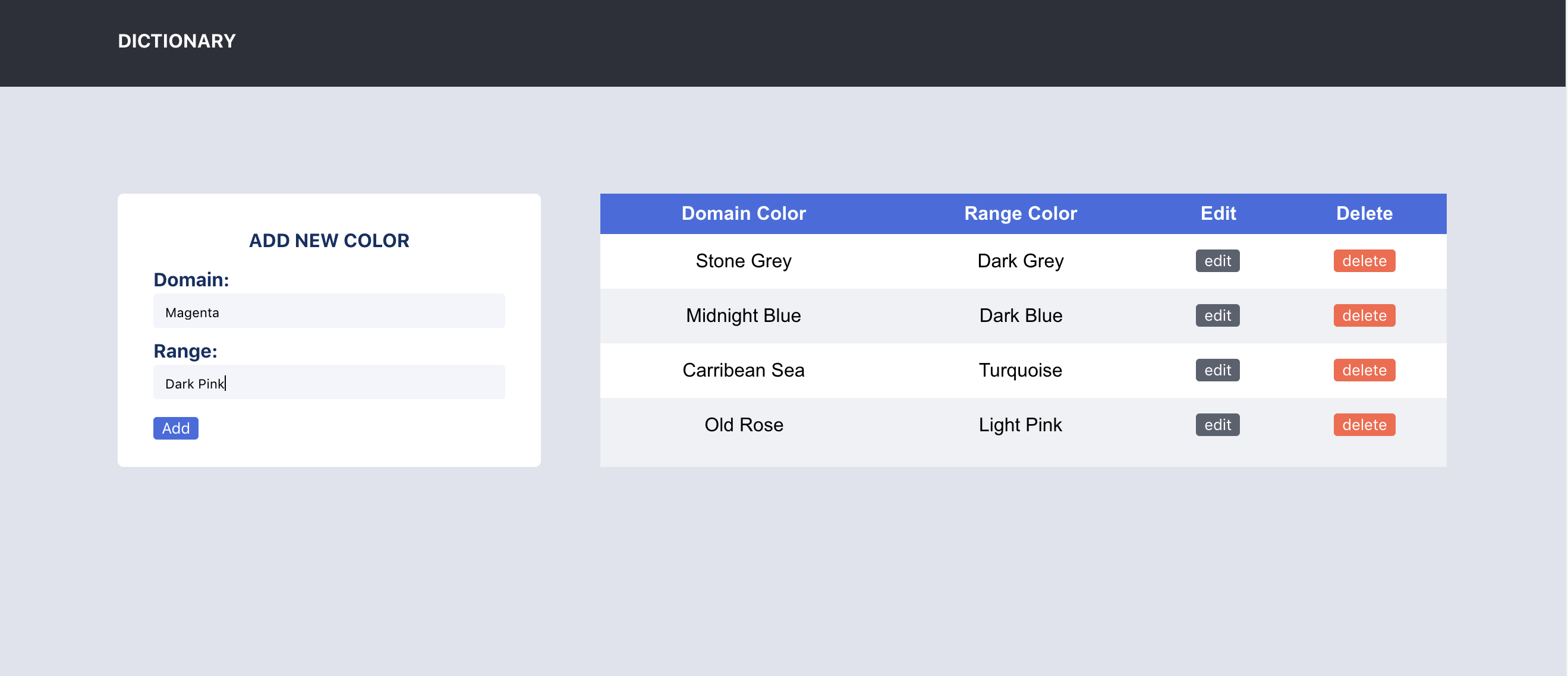Delete the Midnight Blue entry
The height and width of the screenshot is (676, 1568).
coord(1364,315)
